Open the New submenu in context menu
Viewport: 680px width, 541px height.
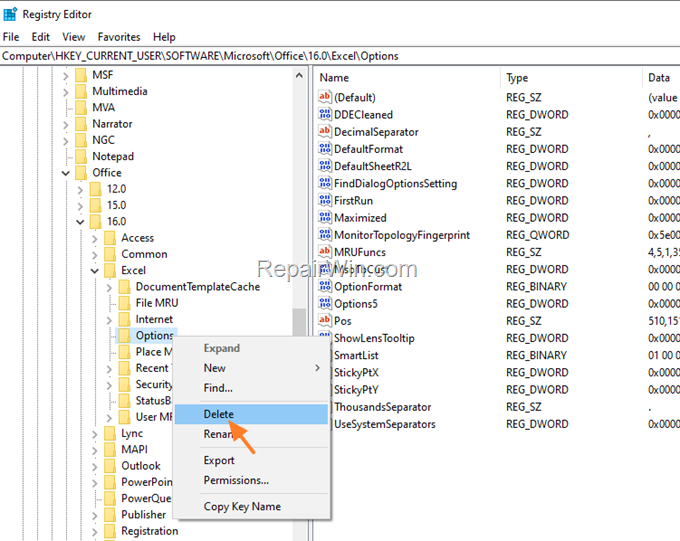click(252, 368)
